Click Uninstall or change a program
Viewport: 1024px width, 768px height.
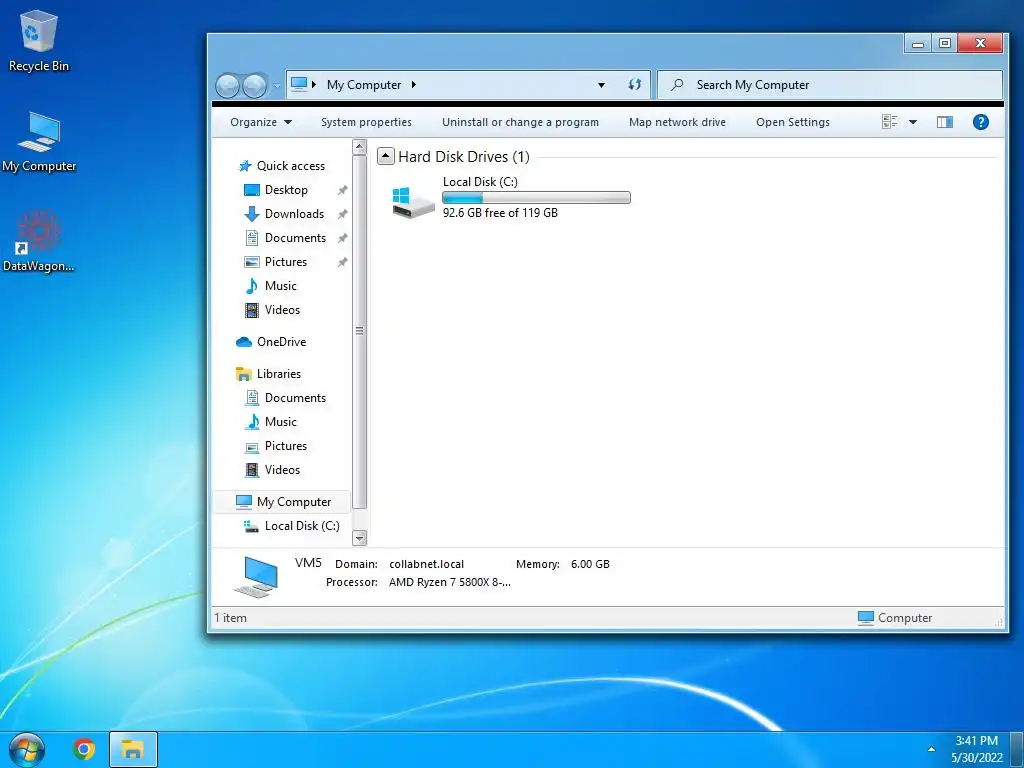520,122
